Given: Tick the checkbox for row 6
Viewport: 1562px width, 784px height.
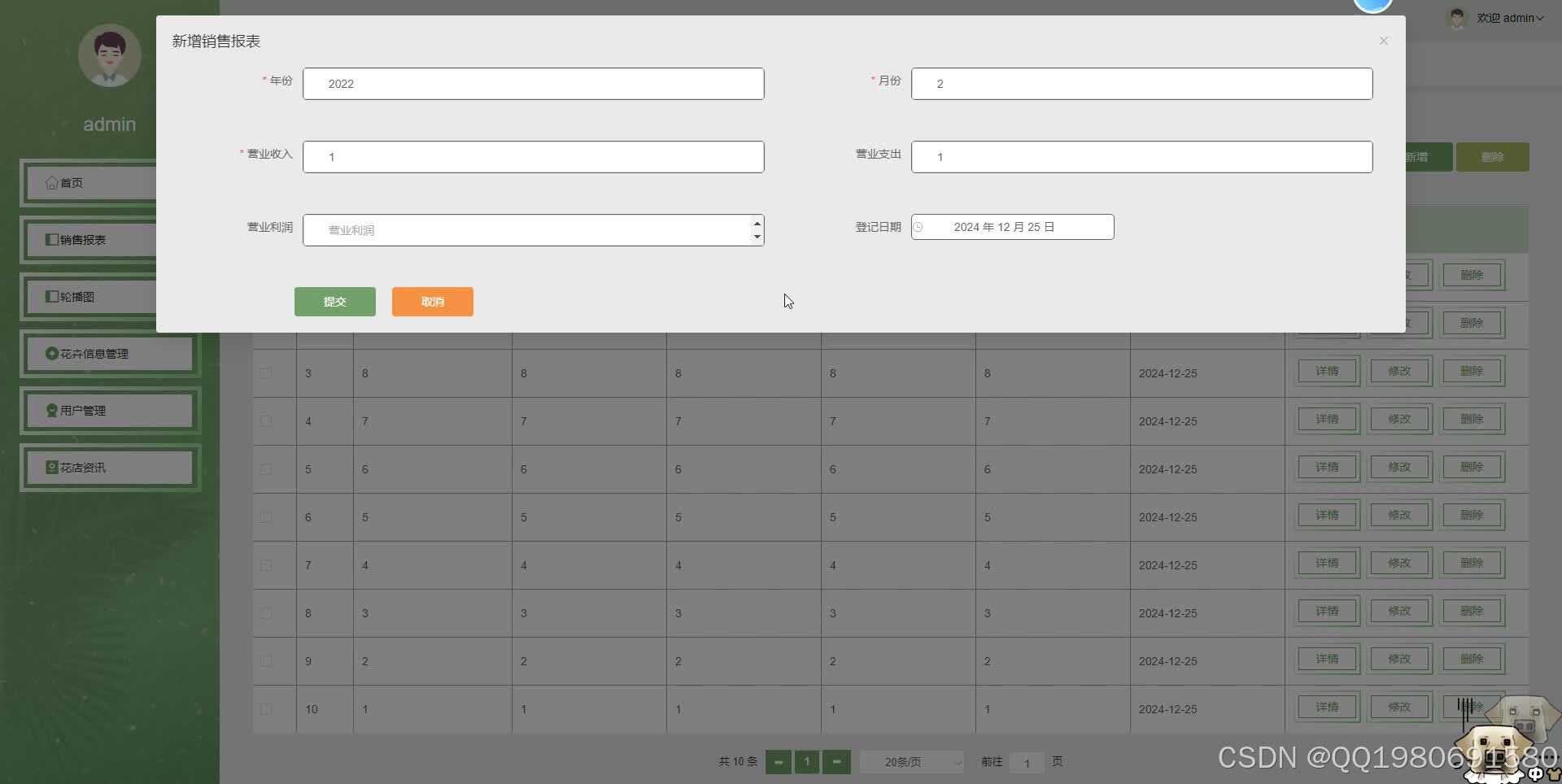Looking at the screenshot, I should pyautogui.click(x=266, y=517).
